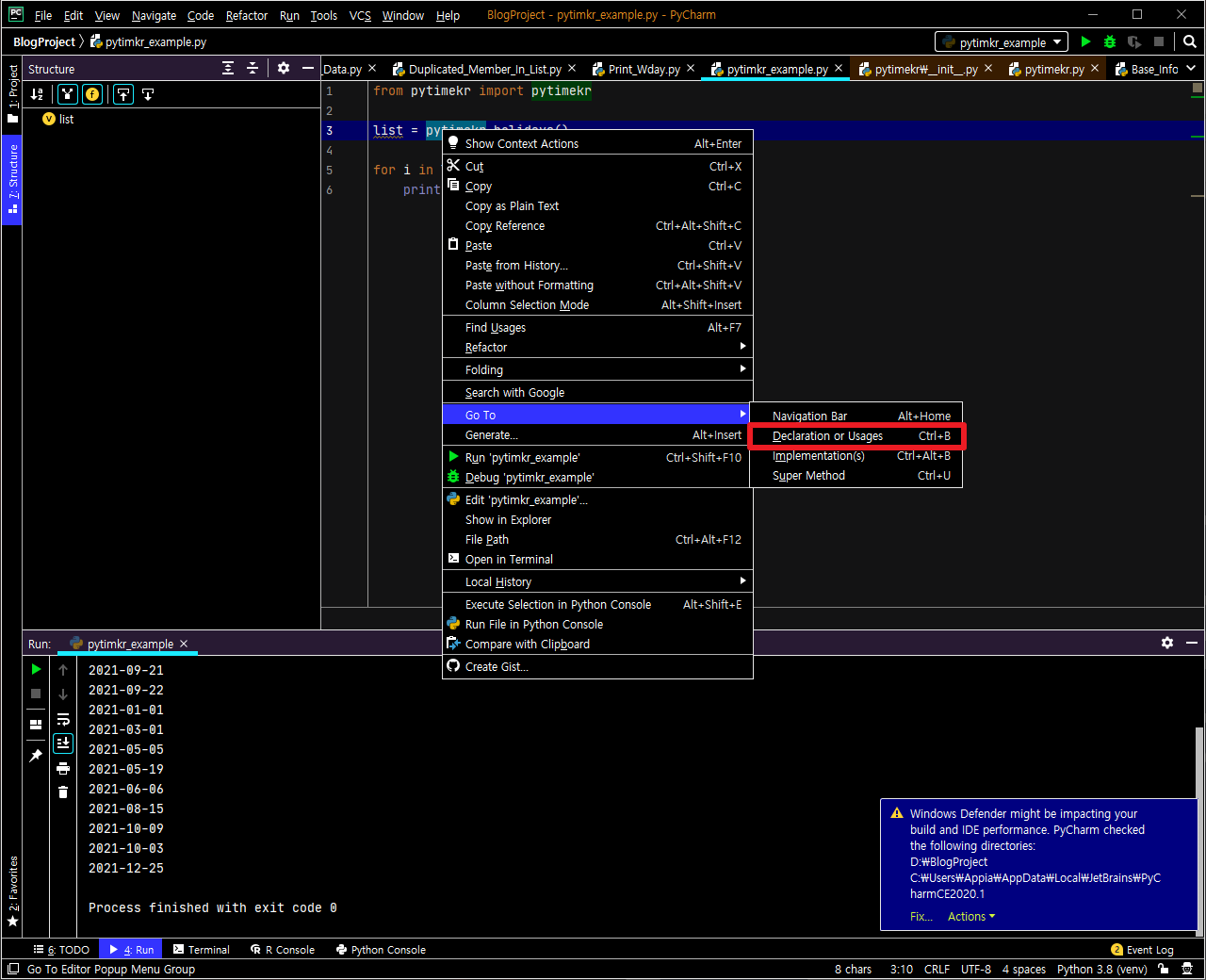Image resolution: width=1206 pixels, height=980 pixels.
Task: Expand all nodes in Structure panel
Action: tap(228, 68)
